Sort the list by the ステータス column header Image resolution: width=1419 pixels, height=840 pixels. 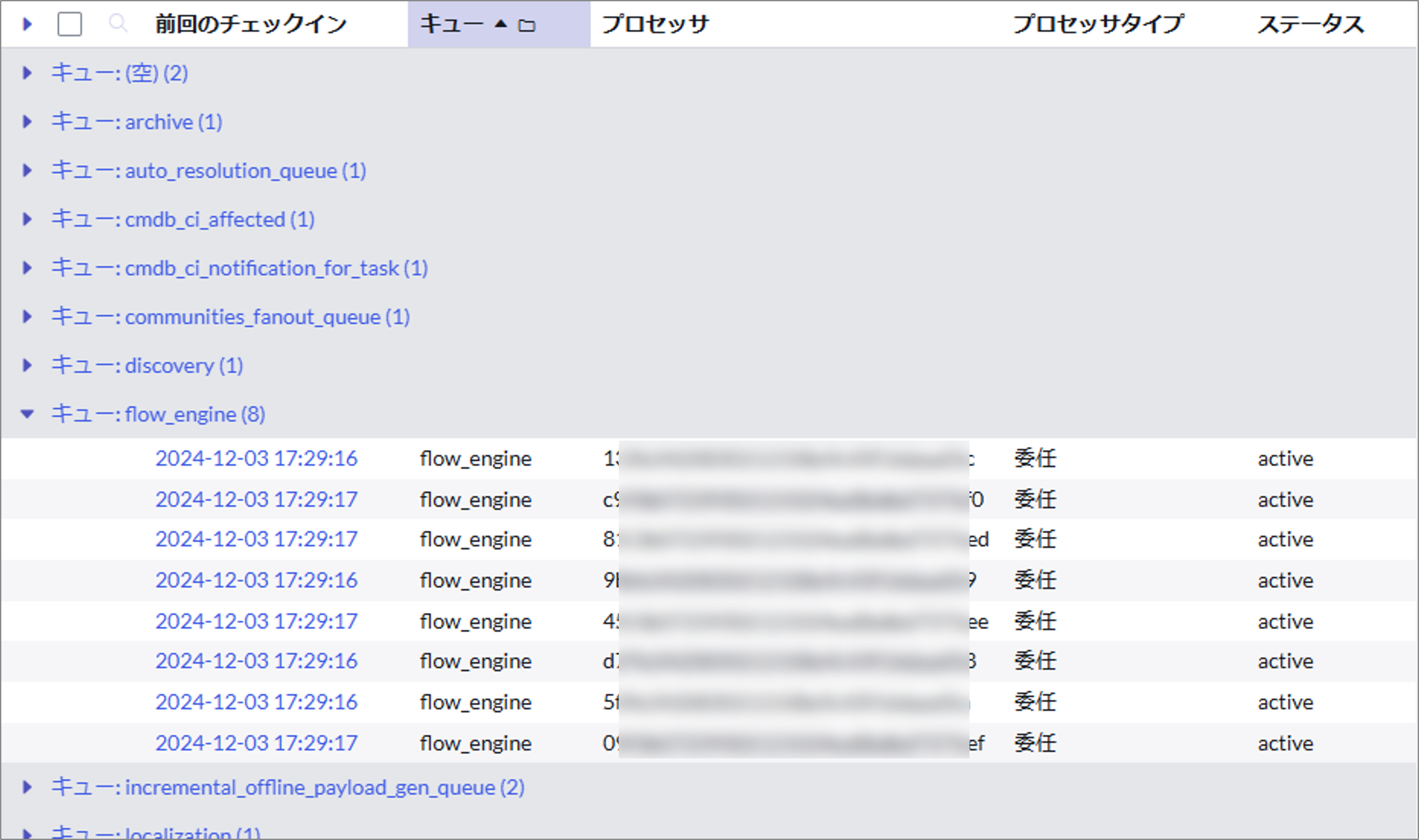point(1310,24)
